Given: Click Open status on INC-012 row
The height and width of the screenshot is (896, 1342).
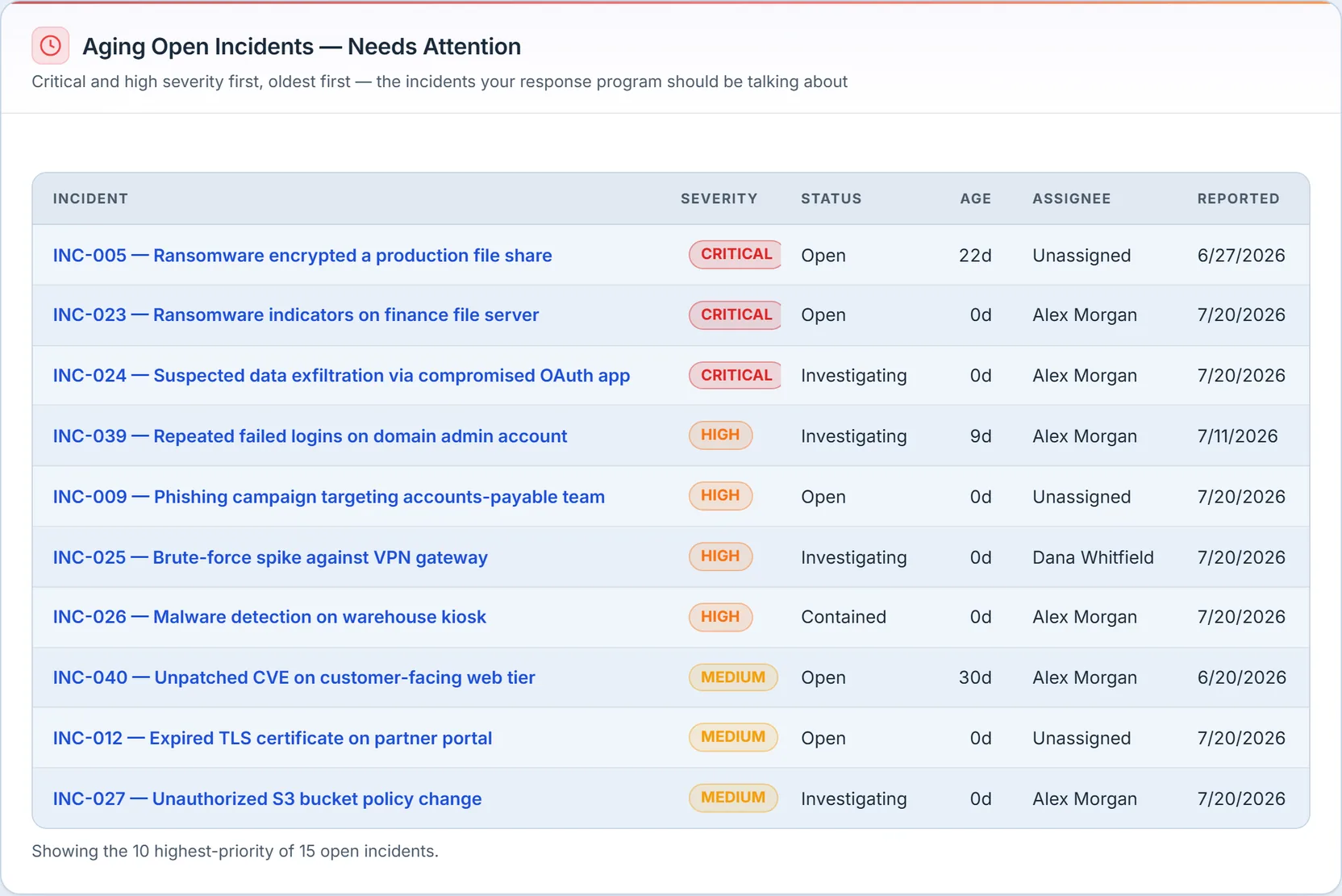Looking at the screenshot, I should [823, 738].
